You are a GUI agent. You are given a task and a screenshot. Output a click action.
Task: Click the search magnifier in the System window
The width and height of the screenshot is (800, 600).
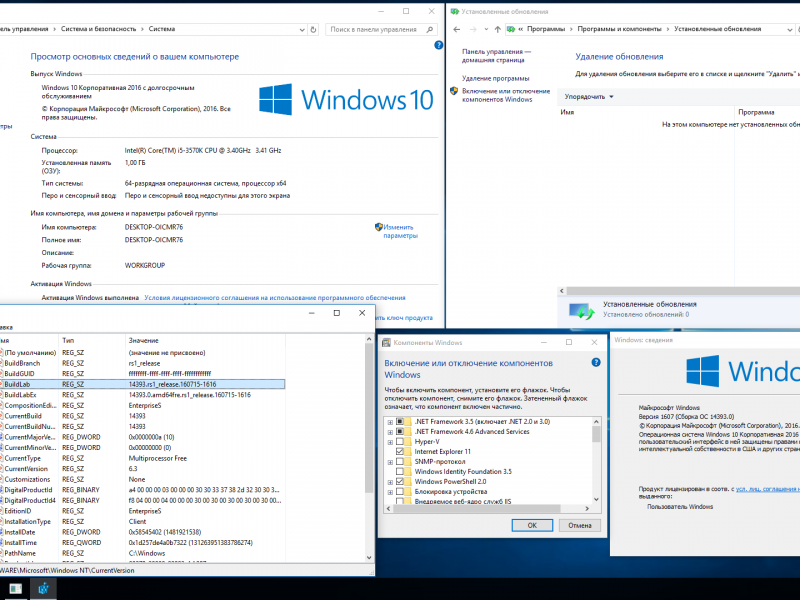click(x=430, y=30)
